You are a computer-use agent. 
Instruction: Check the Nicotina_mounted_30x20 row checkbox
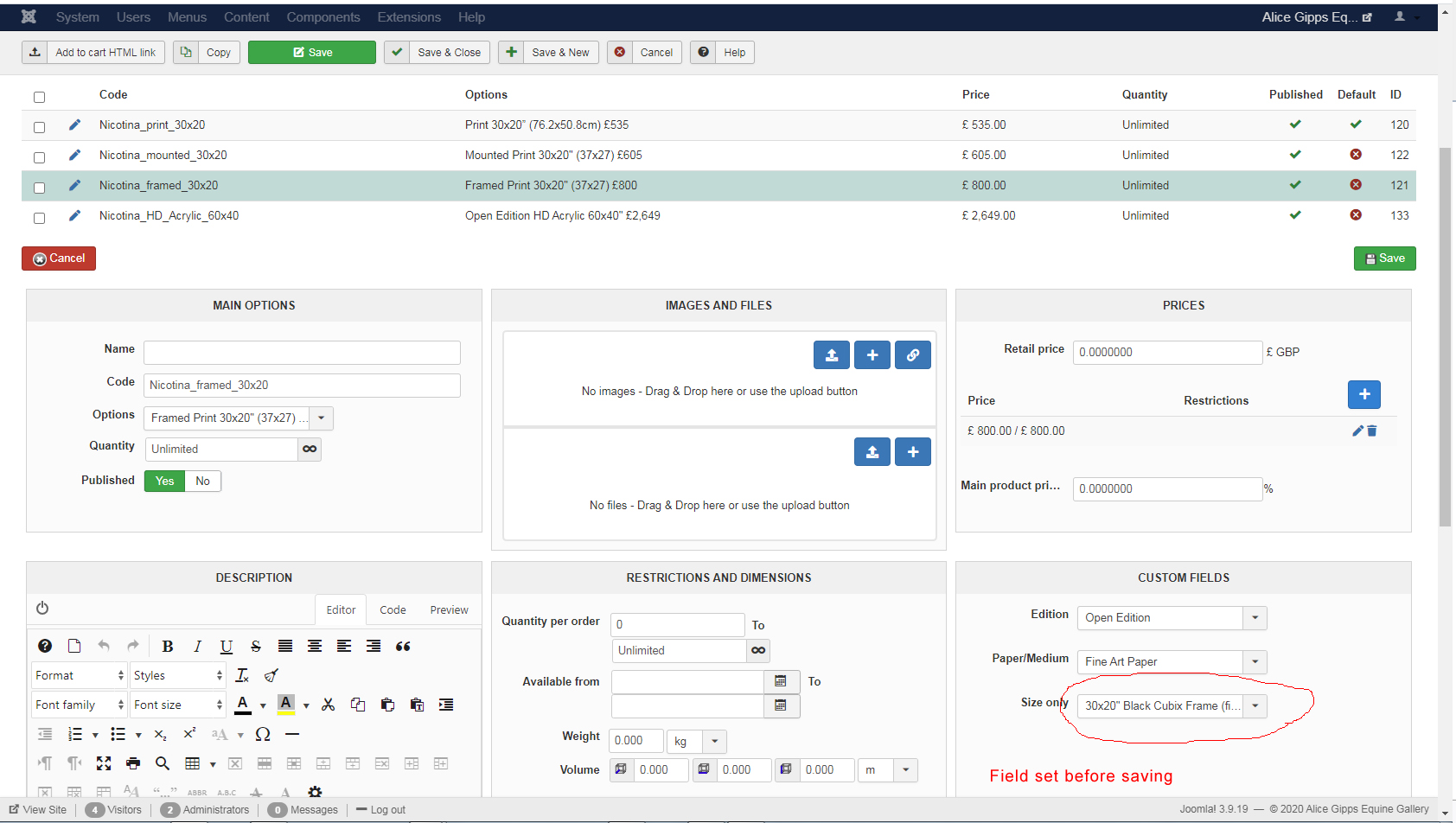coord(39,157)
